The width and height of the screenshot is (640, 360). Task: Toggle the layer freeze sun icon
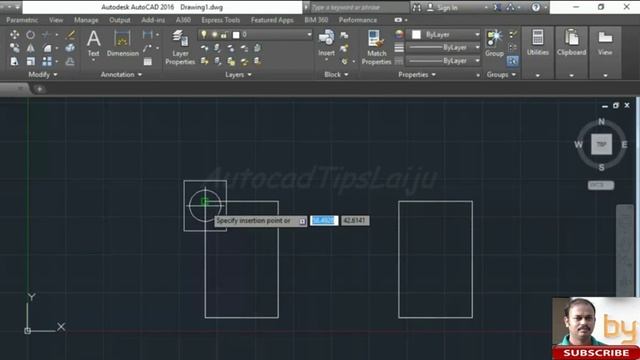click(x=214, y=35)
